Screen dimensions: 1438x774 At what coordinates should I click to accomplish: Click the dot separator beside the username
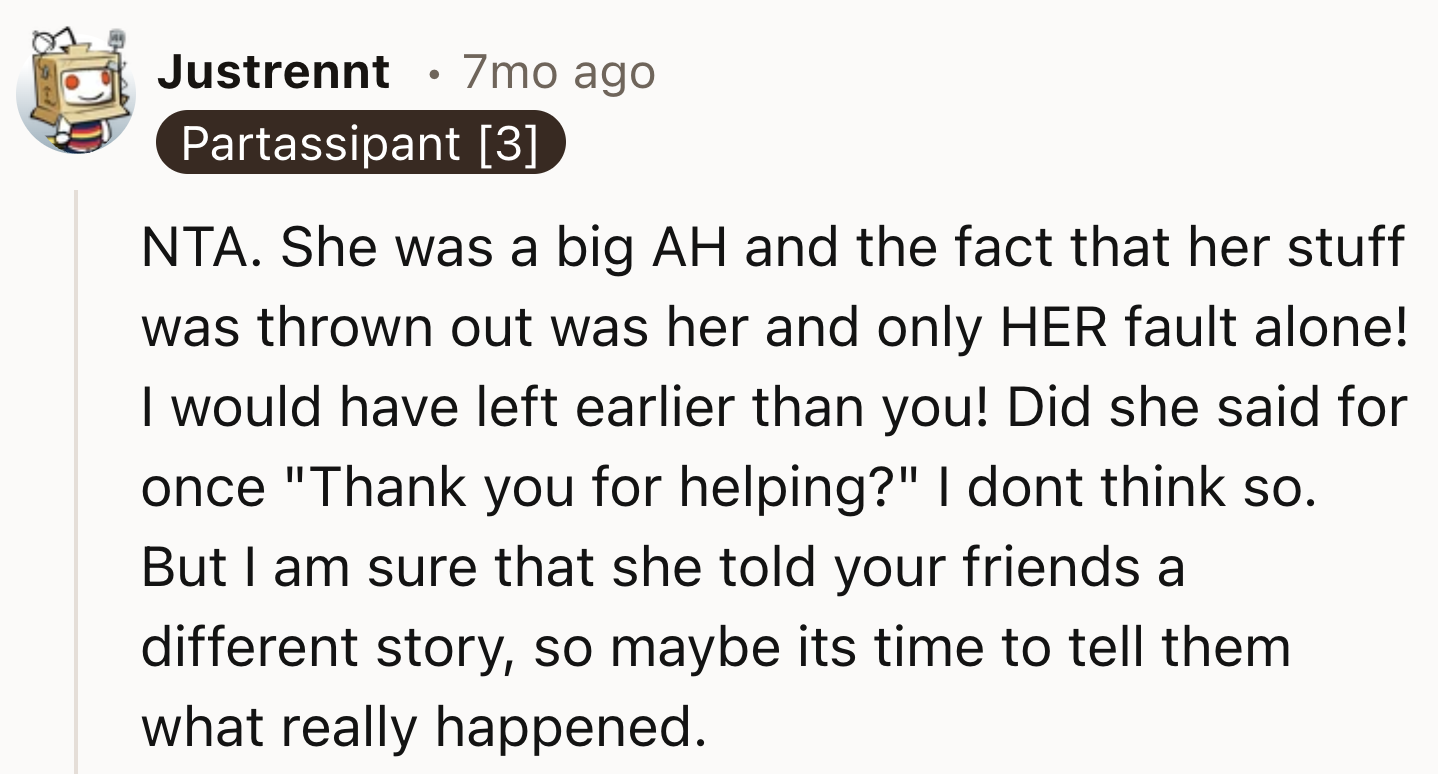[x=431, y=75]
